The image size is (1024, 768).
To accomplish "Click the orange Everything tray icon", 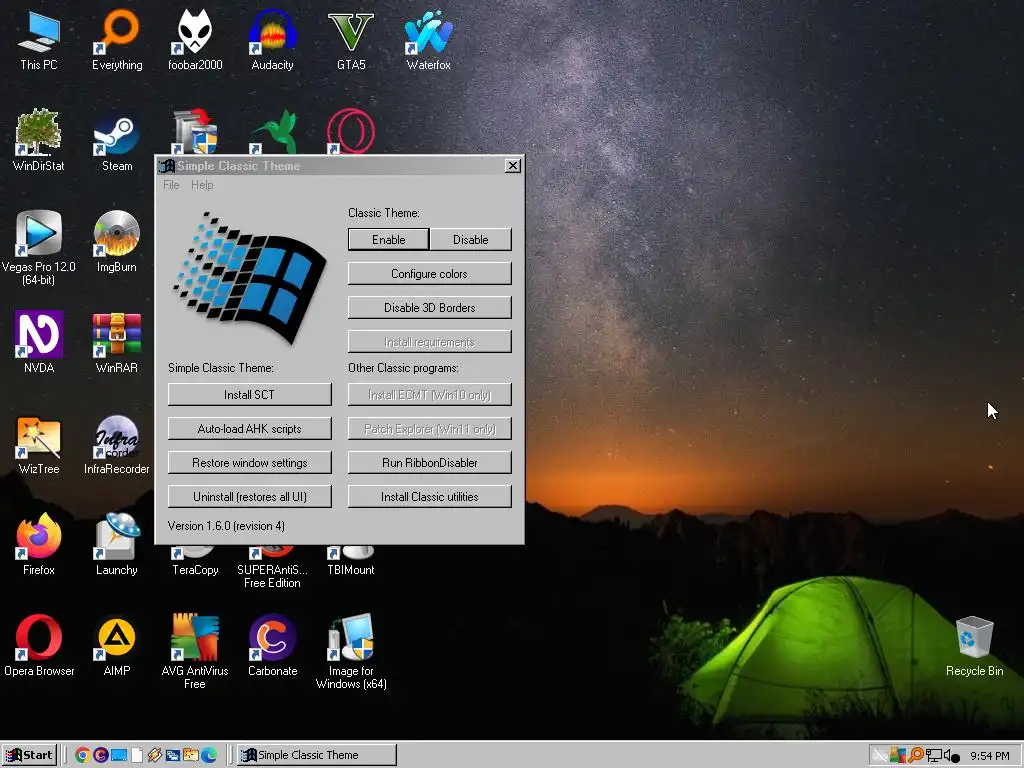I will (x=916, y=756).
